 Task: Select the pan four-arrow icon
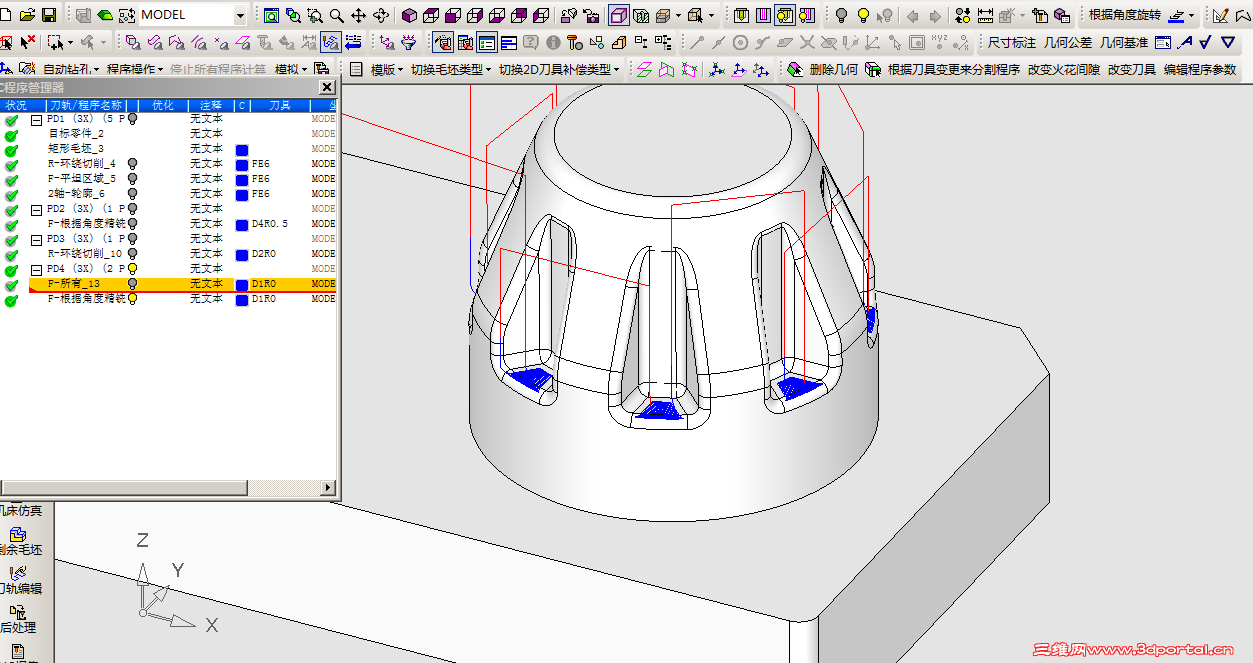click(358, 15)
